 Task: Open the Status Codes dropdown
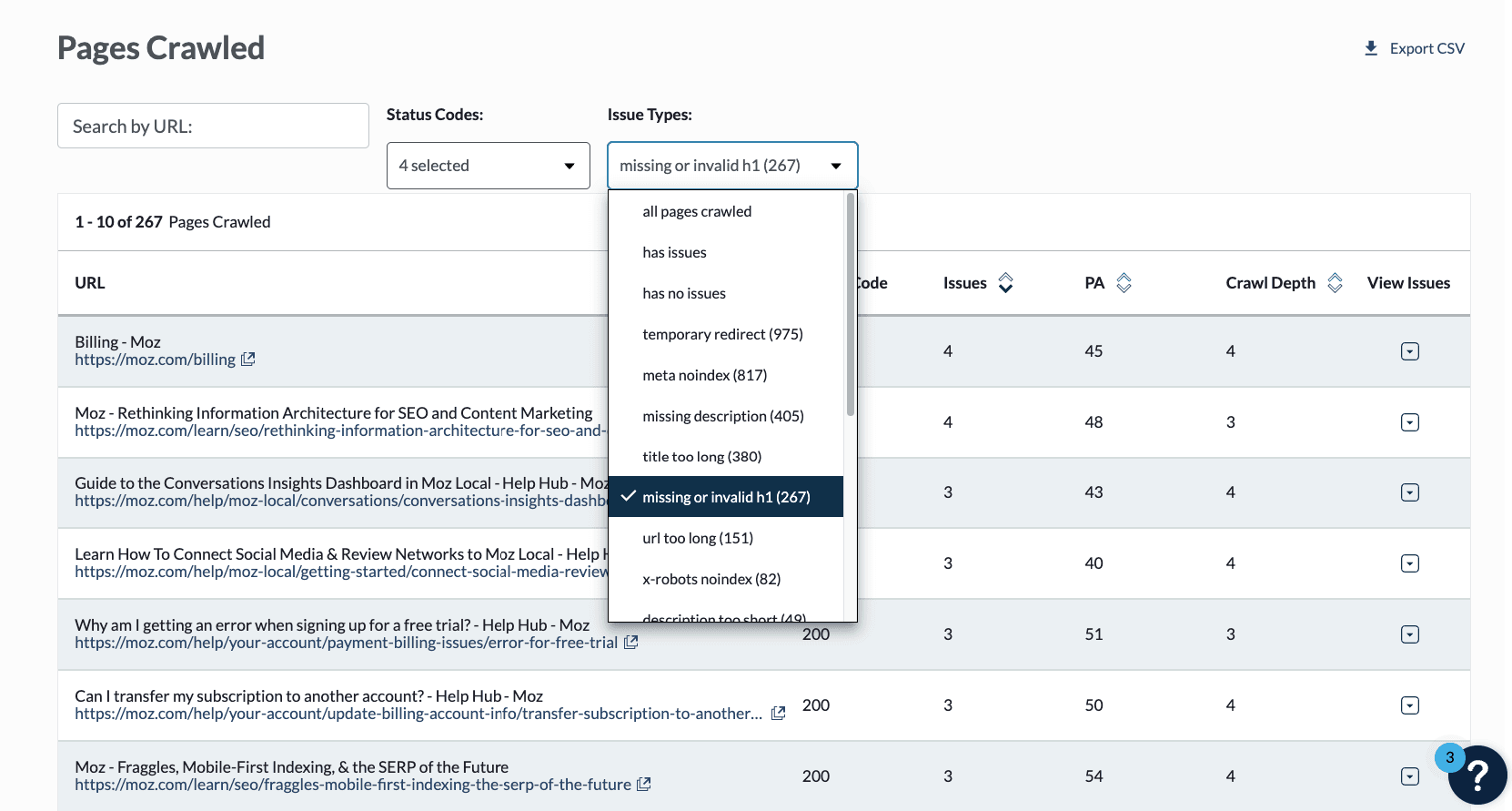(x=488, y=166)
